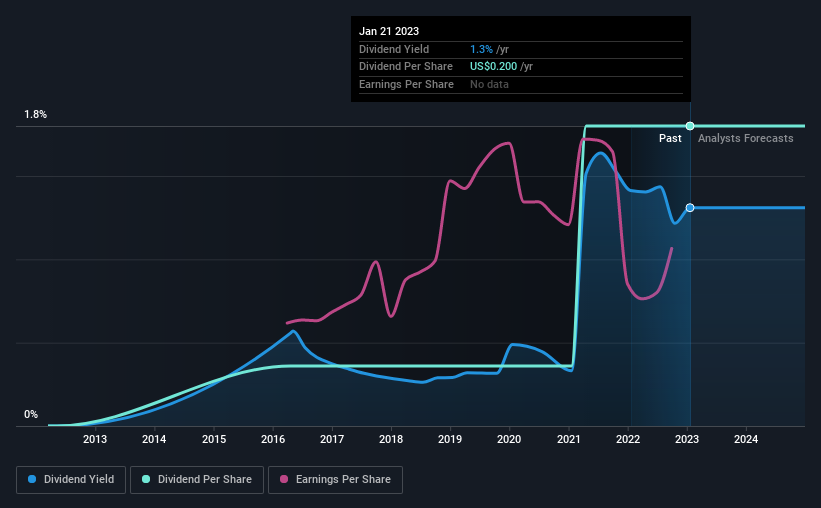Click the pink Earnings Per Share legend dot
Image resolution: width=821 pixels, height=508 pixels.
tap(284, 479)
